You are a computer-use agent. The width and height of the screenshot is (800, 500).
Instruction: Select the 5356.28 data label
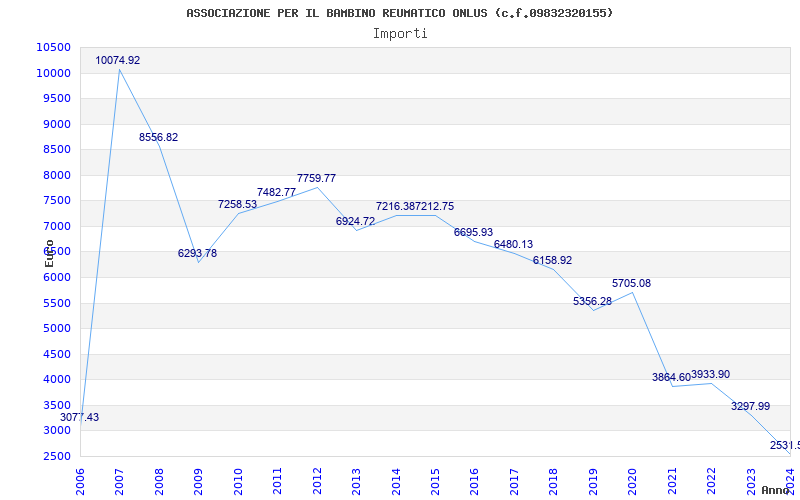click(x=592, y=302)
